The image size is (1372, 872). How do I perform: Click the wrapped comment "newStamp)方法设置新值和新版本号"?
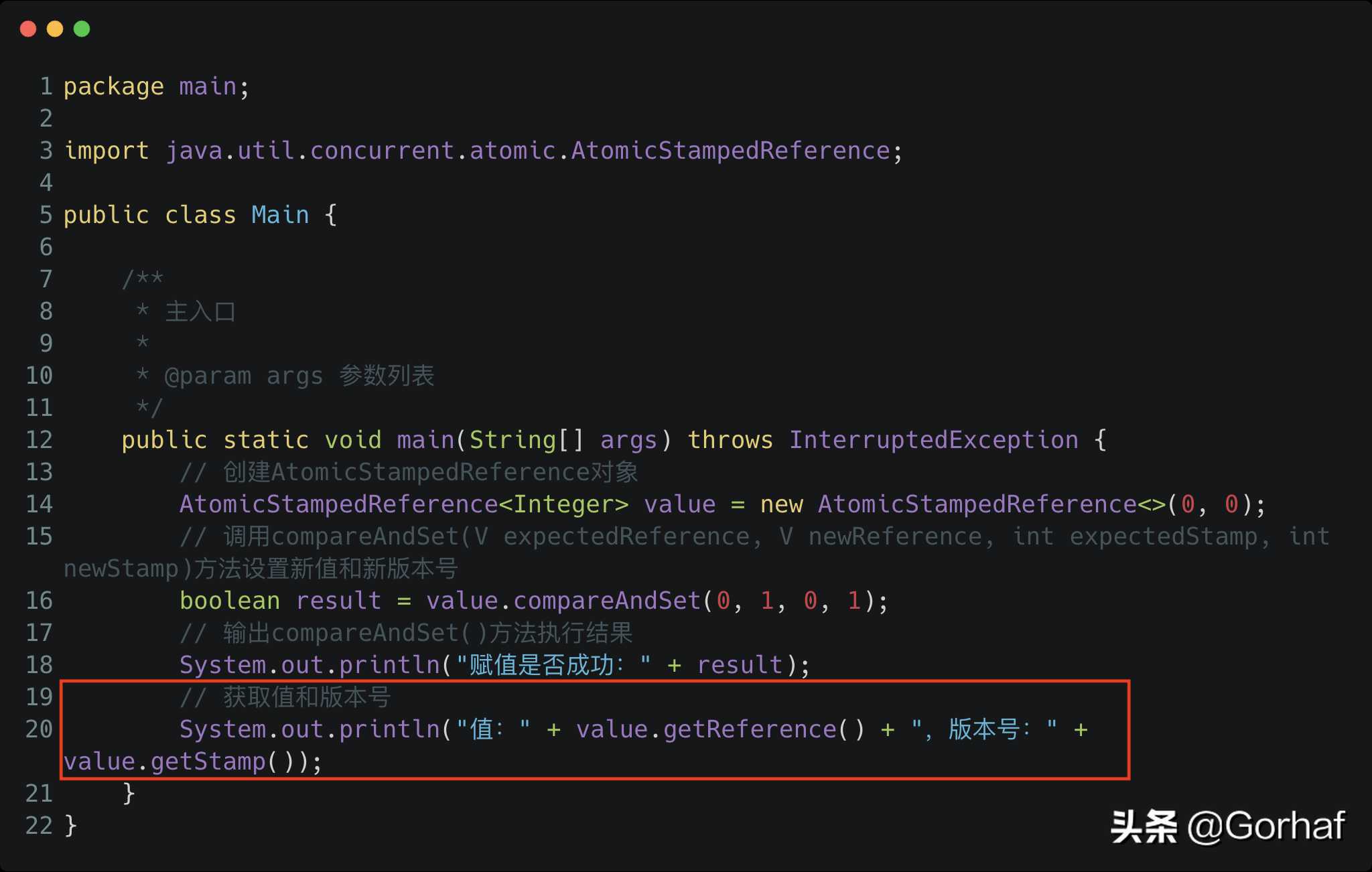261,569
